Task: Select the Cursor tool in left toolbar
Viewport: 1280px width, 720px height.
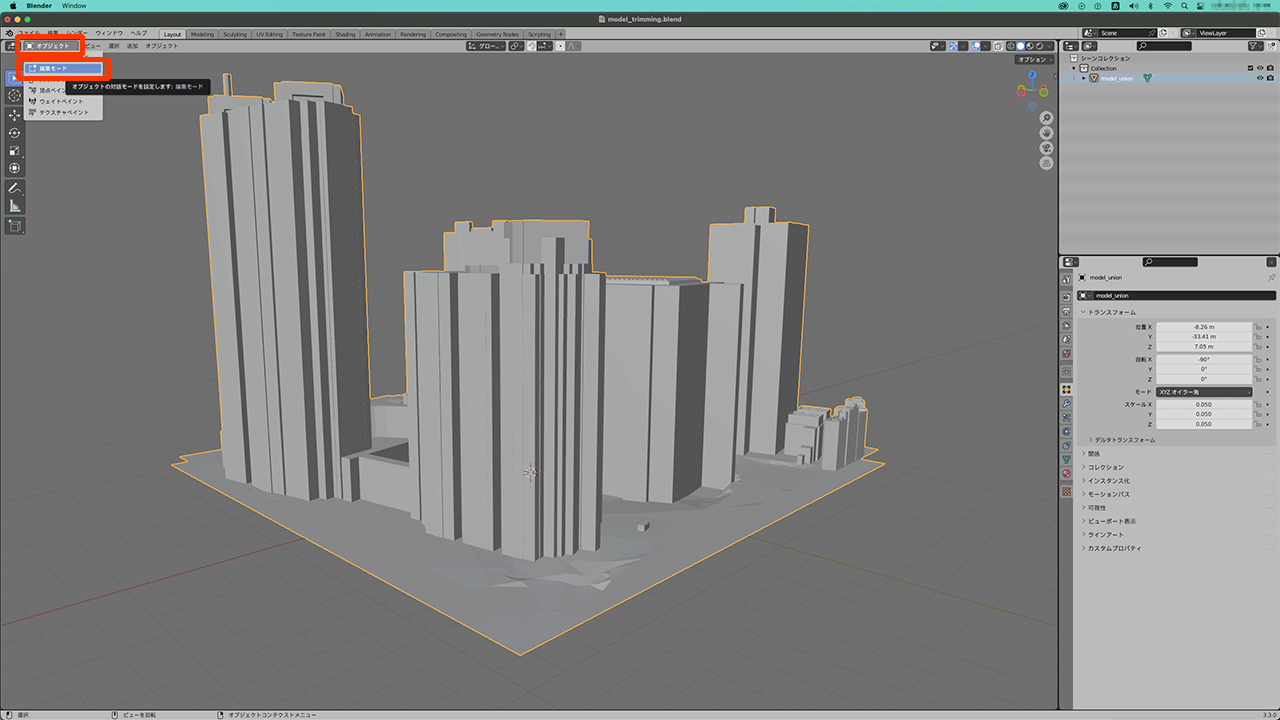Action: [x=14, y=96]
